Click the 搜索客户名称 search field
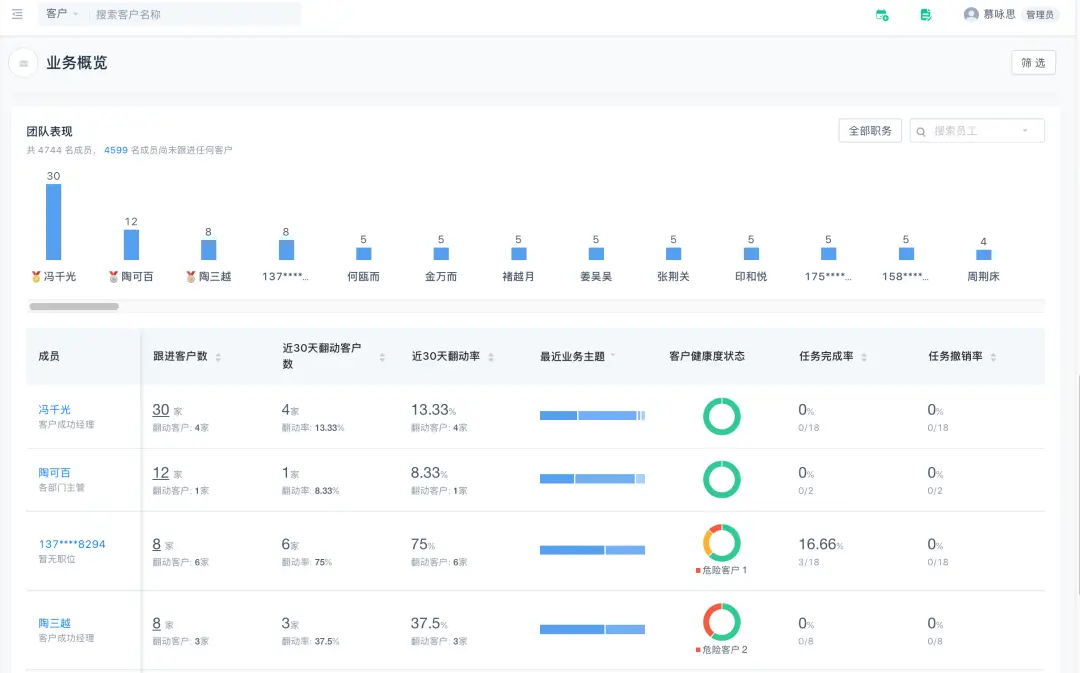1080x673 pixels. (x=196, y=14)
